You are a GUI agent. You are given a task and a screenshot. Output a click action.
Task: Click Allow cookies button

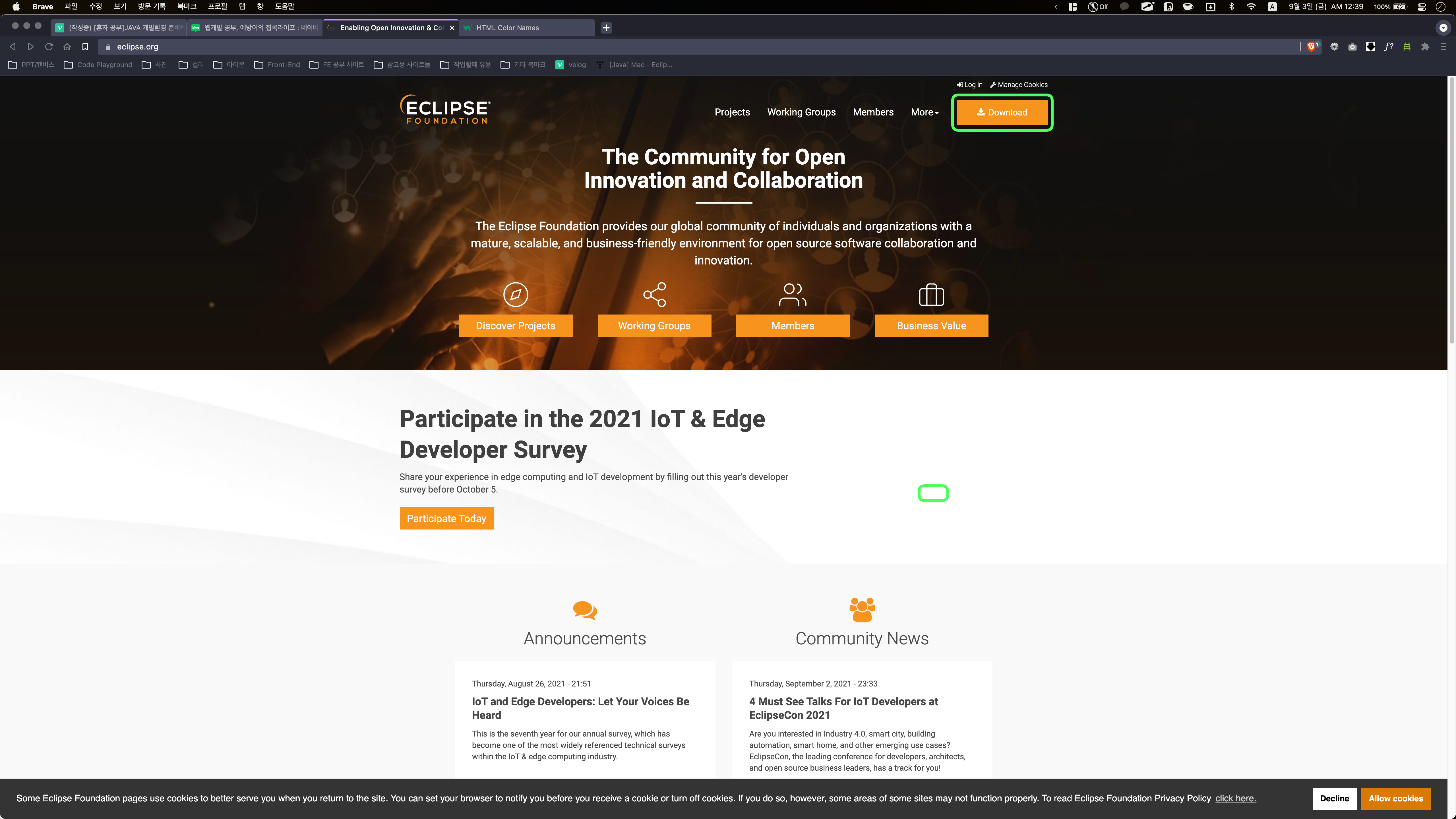pyautogui.click(x=1395, y=798)
